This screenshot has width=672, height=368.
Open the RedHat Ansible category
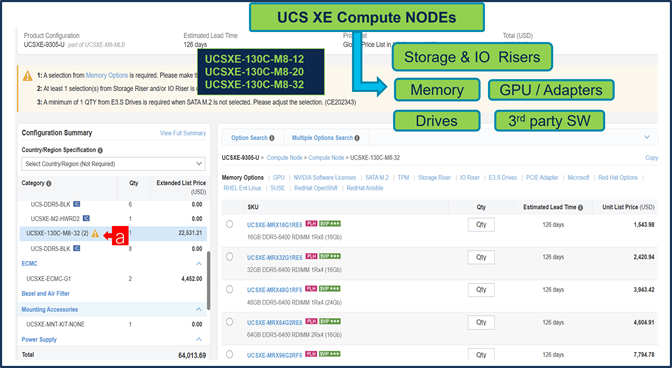click(x=365, y=188)
